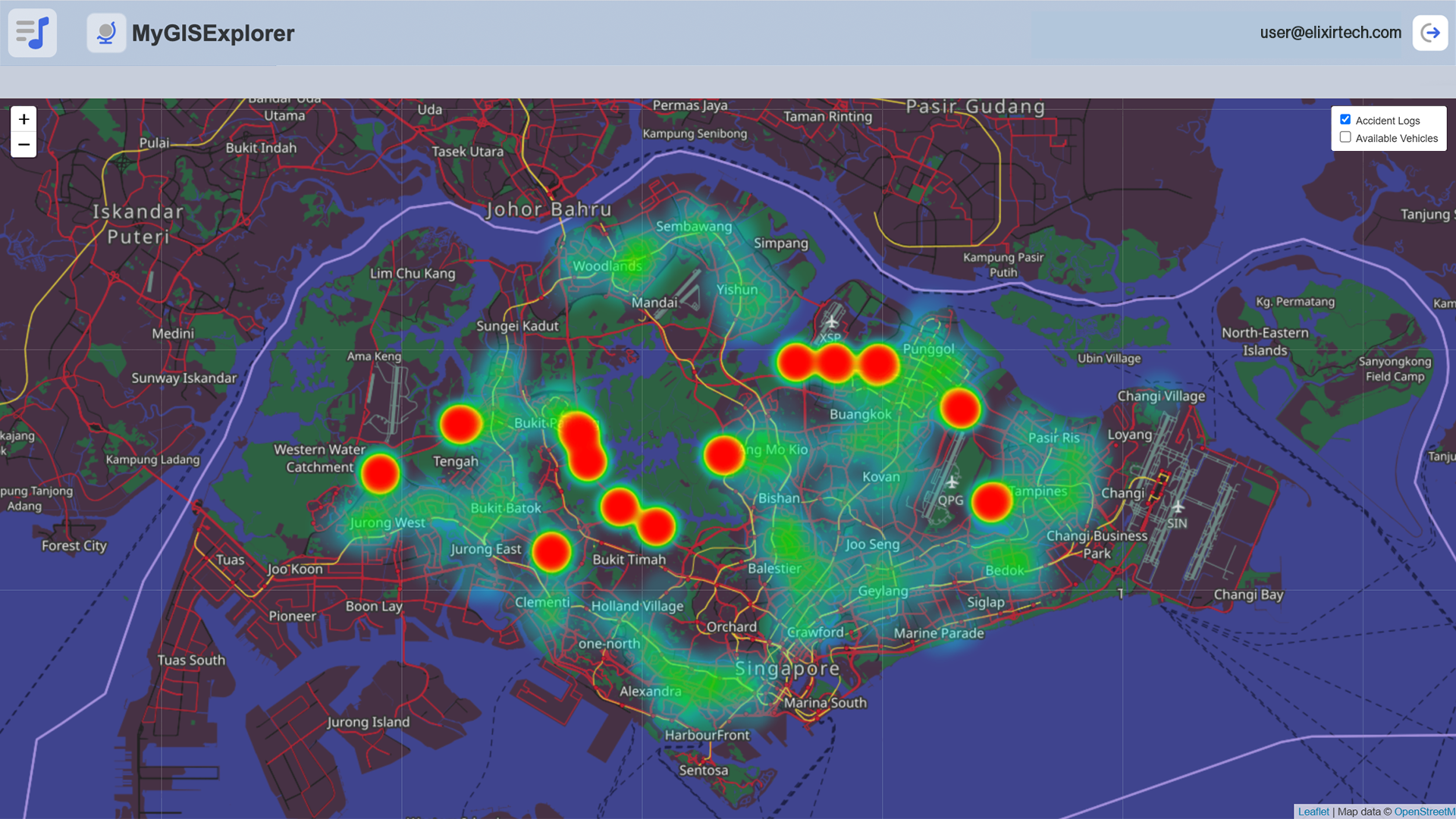Click the red hotspot near Tengah
The height and width of the screenshot is (819, 1456).
click(x=460, y=424)
